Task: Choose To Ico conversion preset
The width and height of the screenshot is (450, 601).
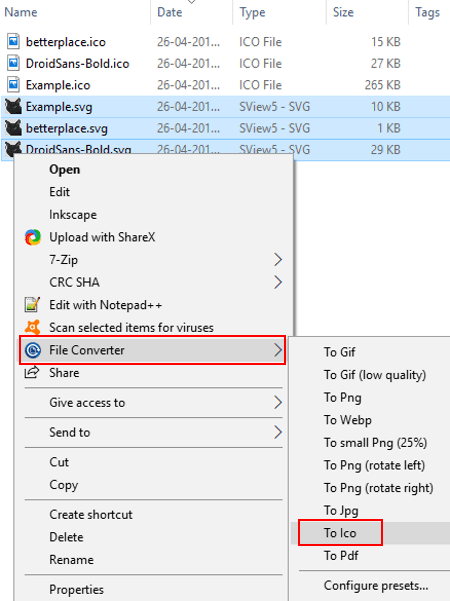Action: pos(340,533)
